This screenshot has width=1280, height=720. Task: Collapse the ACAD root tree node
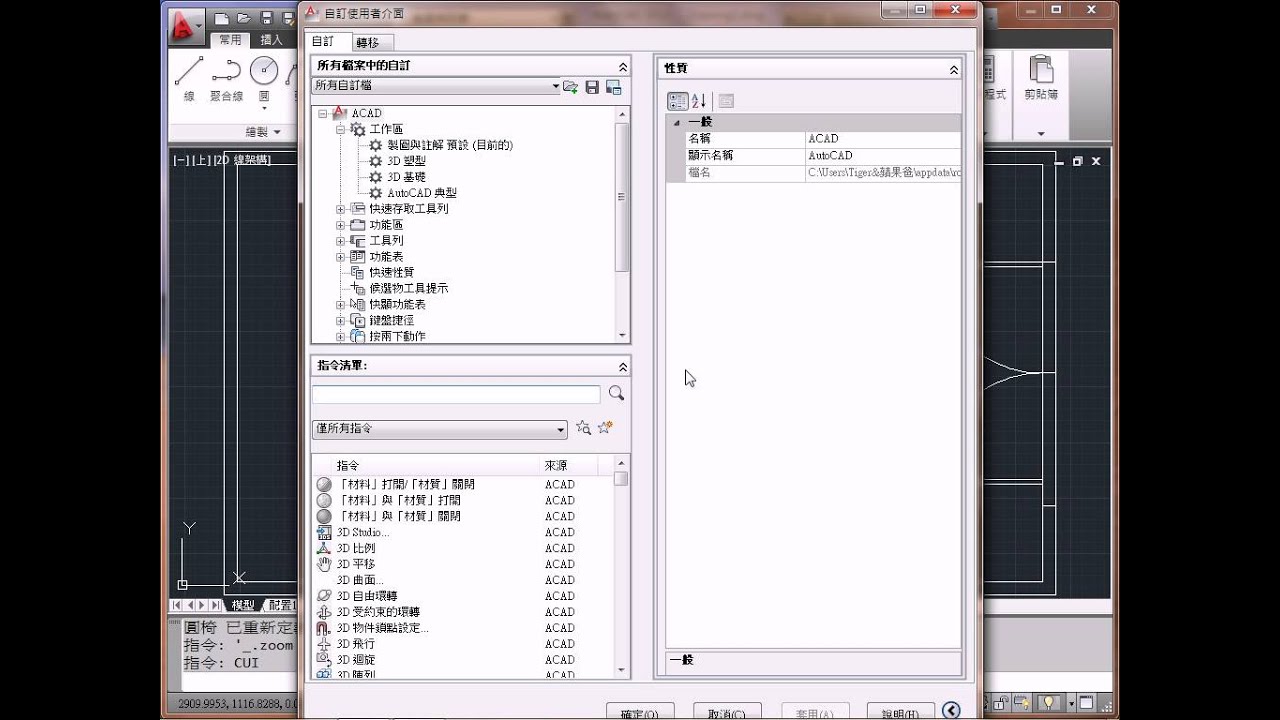click(323, 113)
